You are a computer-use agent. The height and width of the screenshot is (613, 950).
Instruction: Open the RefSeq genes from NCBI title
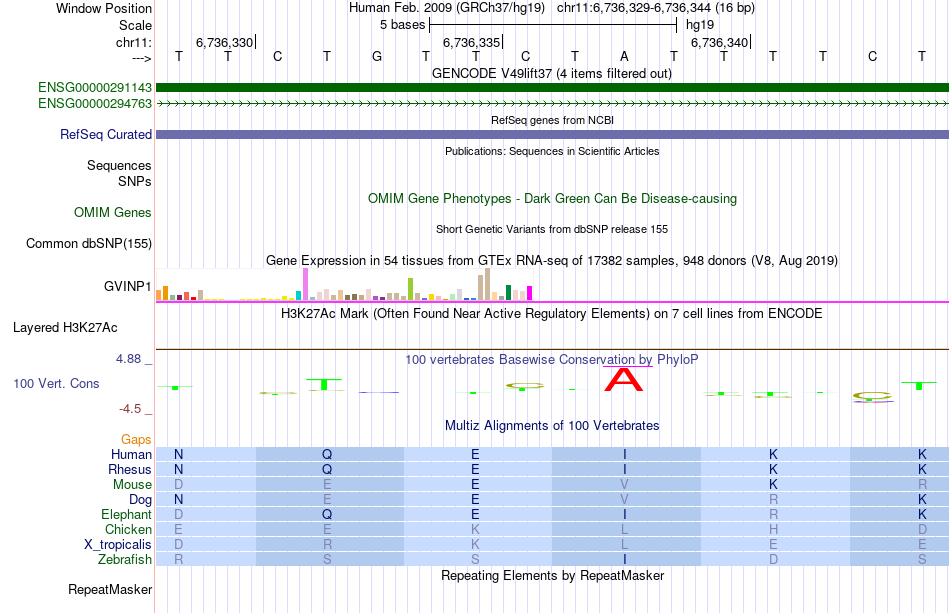[552, 120]
